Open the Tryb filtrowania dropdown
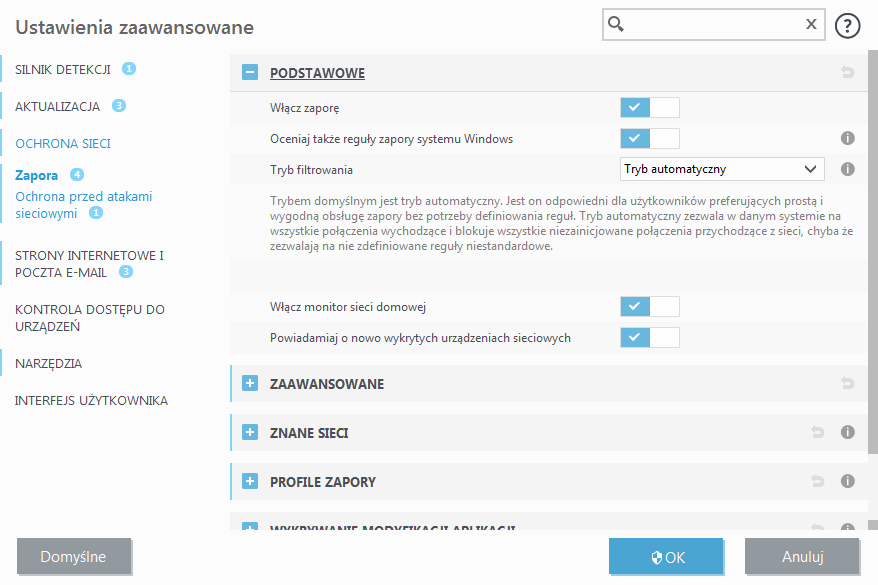This screenshot has height=585, width=878. pyautogui.click(x=722, y=169)
